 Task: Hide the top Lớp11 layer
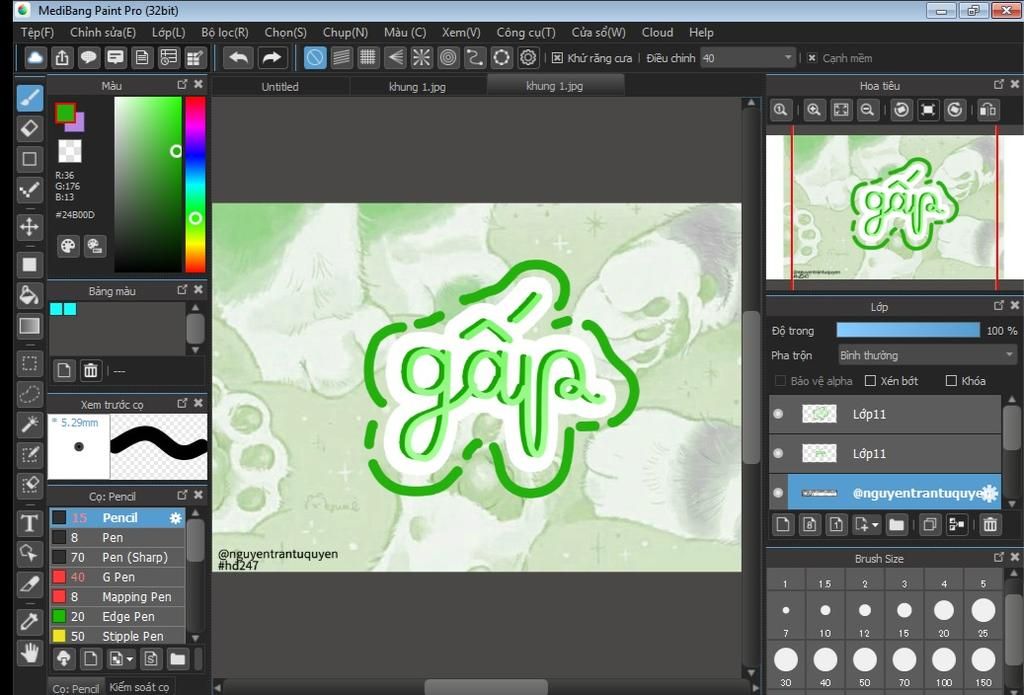pyautogui.click(x=778, y=413)
